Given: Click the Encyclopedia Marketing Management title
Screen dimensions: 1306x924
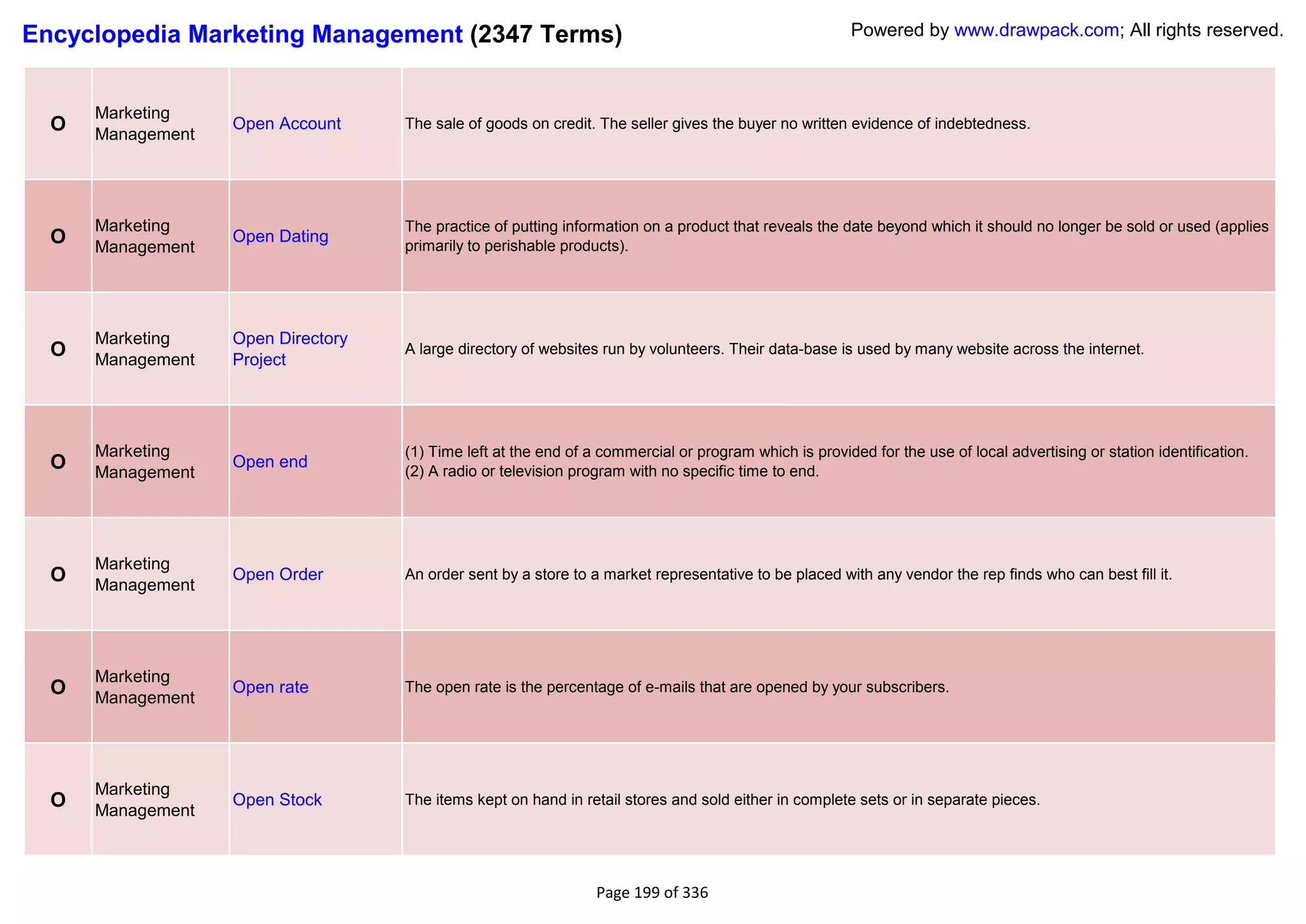Looking at the screenshot, I should point(242,34).
